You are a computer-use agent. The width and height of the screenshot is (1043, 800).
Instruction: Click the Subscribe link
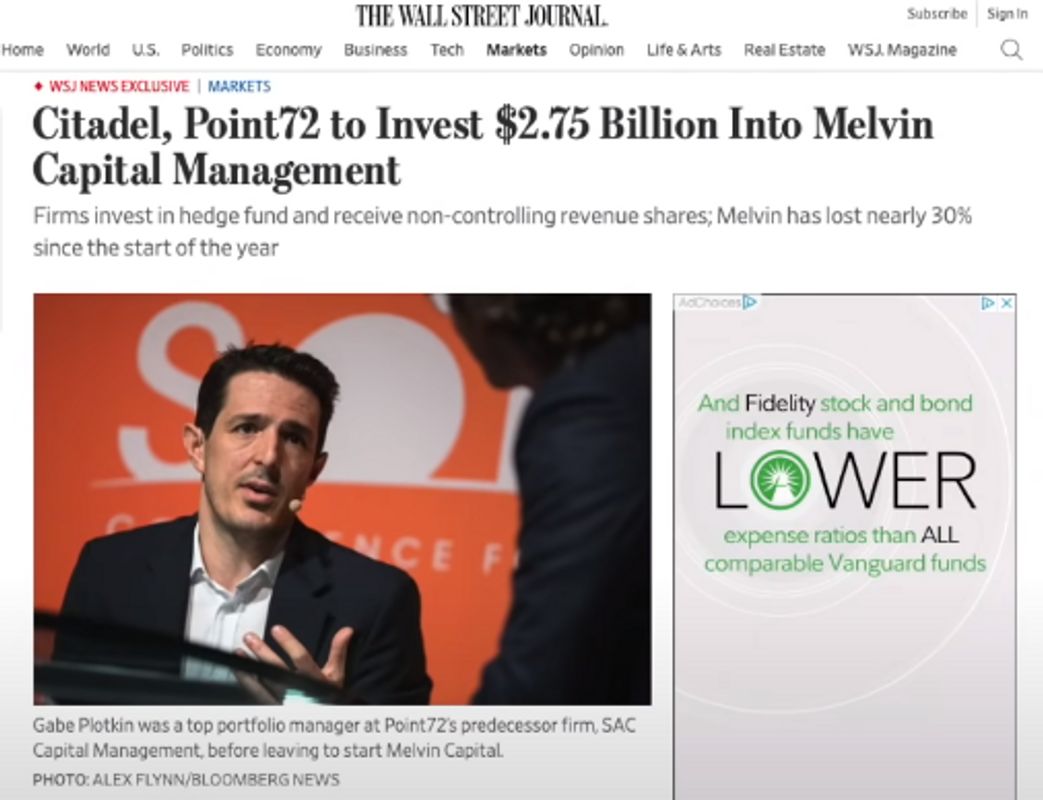coord(937,14)
